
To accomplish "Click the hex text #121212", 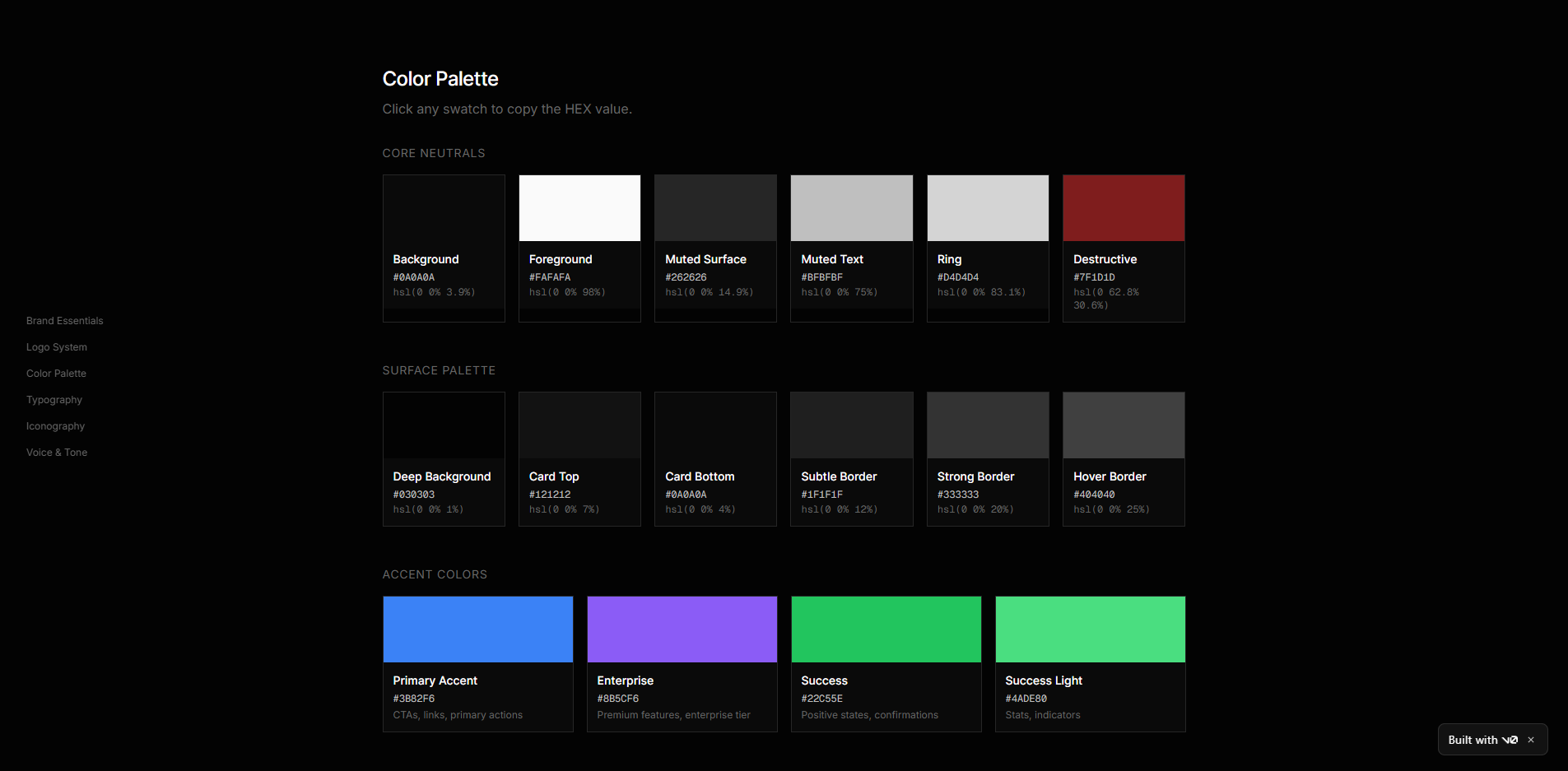I will (550, 495).
